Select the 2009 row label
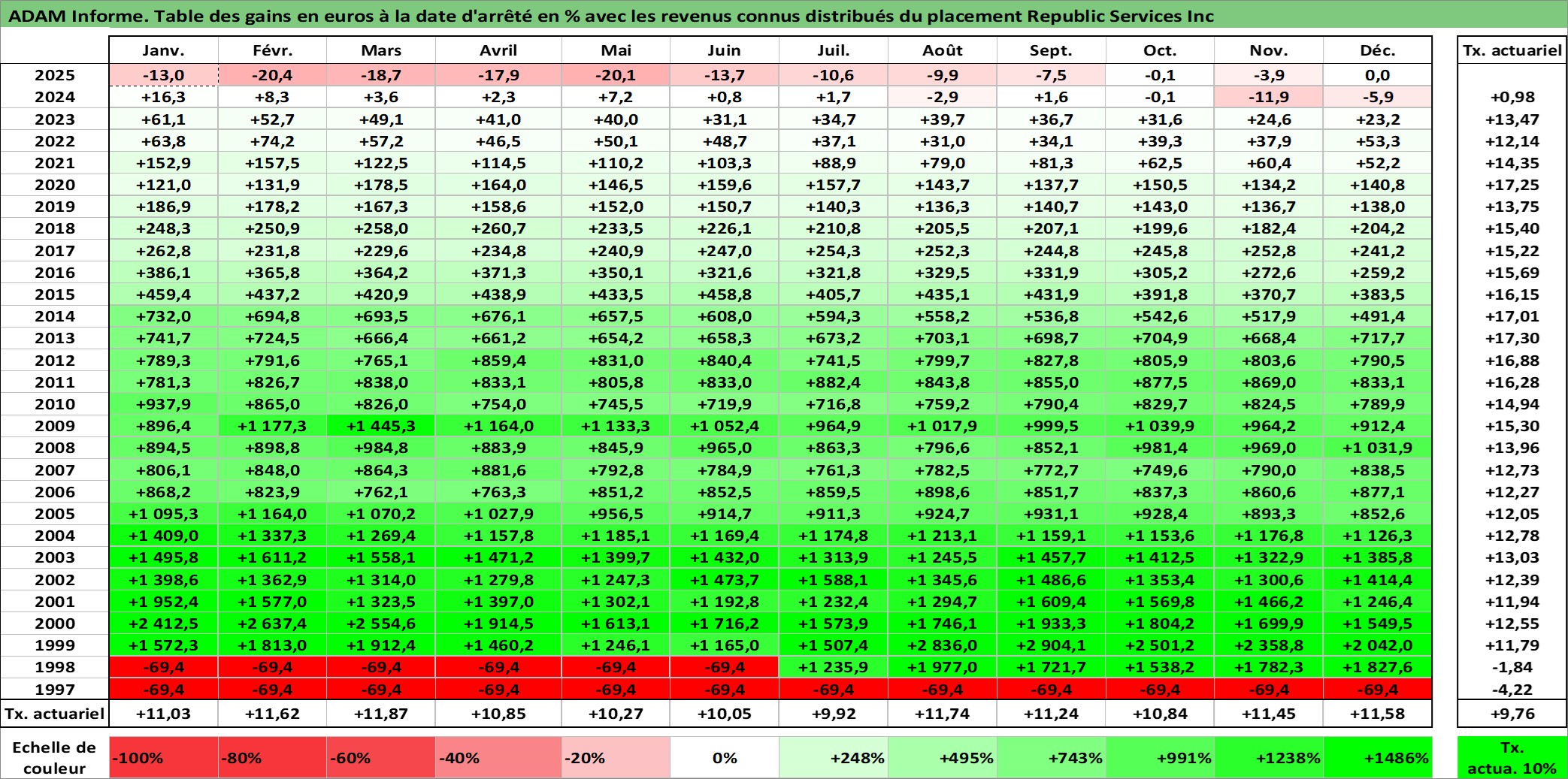The width and height of the screenshot is (1568, 779). [x=55, y=426]
